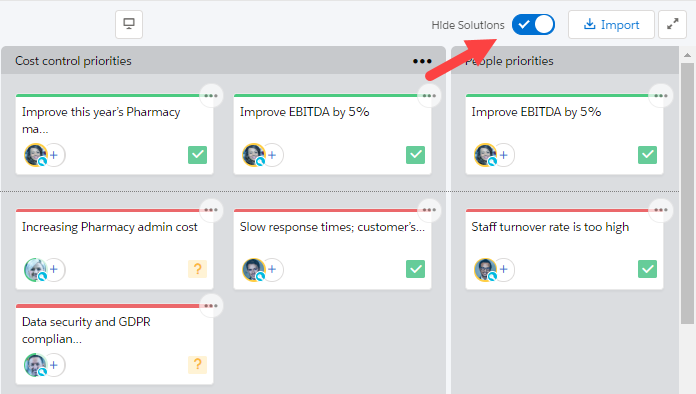Open three-dot menu on Increasing Pharmacy admin cost card
This screenshot has width=696, height=394.
tap(211, 210)
